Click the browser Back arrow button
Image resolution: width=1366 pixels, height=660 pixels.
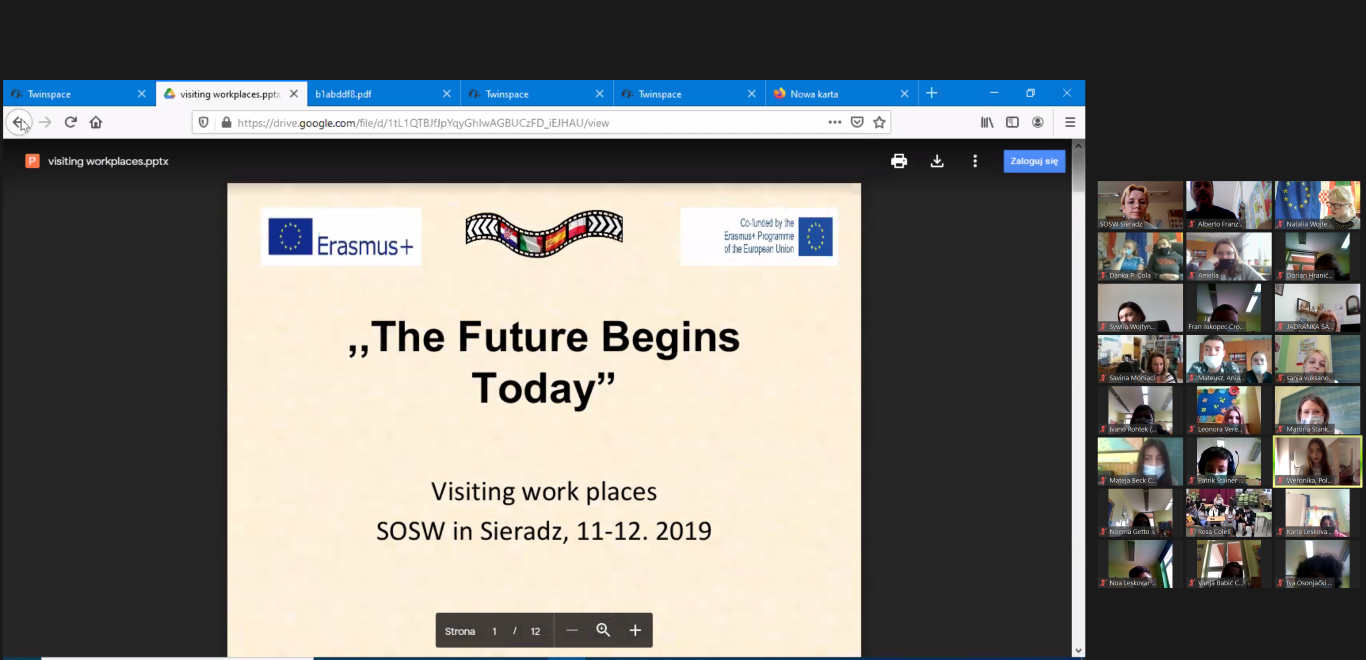pyautogui.click(x=18, y=122)
